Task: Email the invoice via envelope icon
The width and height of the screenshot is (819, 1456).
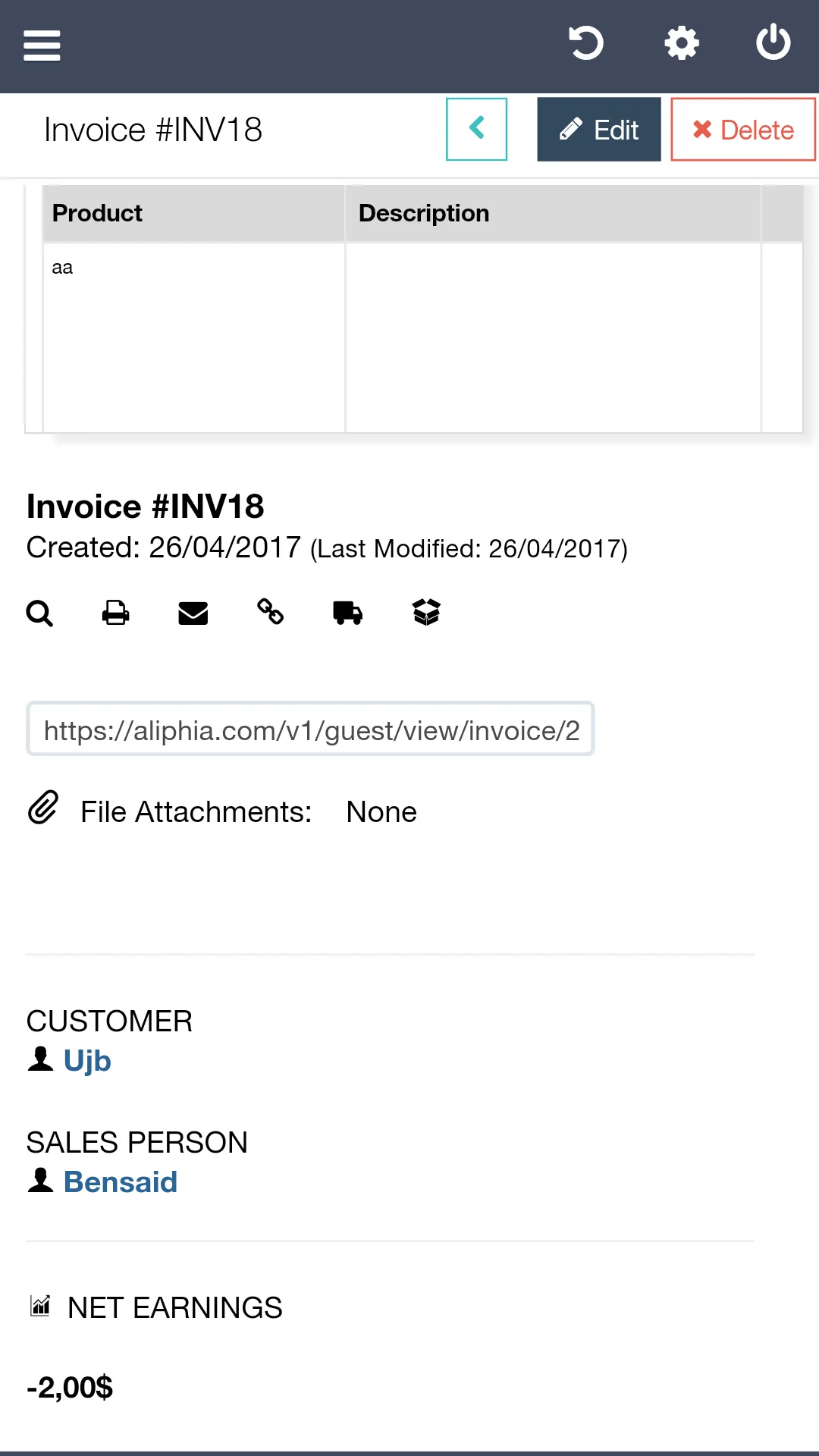Action: pos(193,613)
